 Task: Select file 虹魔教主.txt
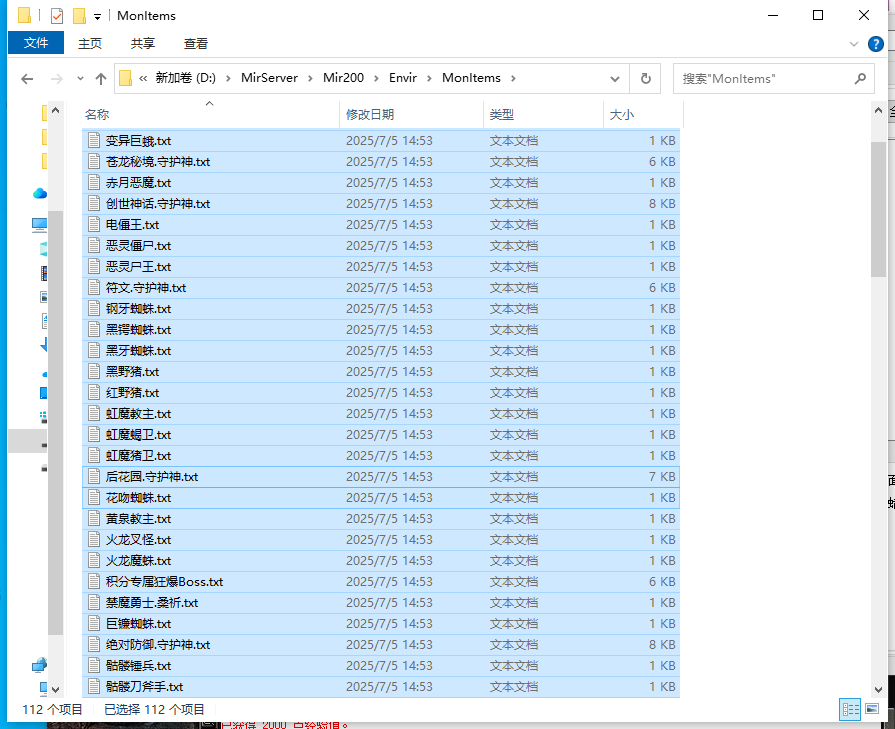[x=381, y=414]
